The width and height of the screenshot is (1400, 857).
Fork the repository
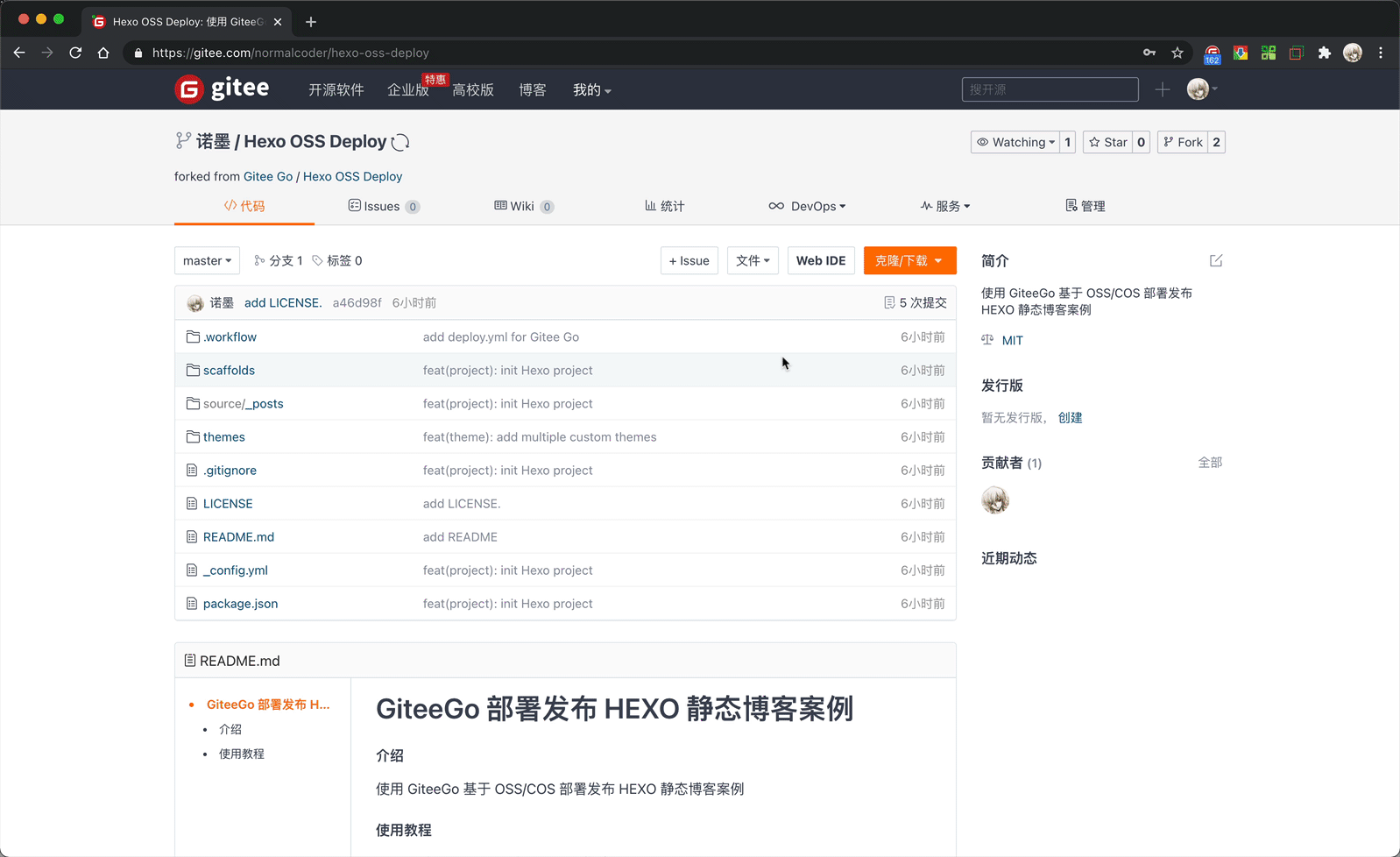(1183, 142)
